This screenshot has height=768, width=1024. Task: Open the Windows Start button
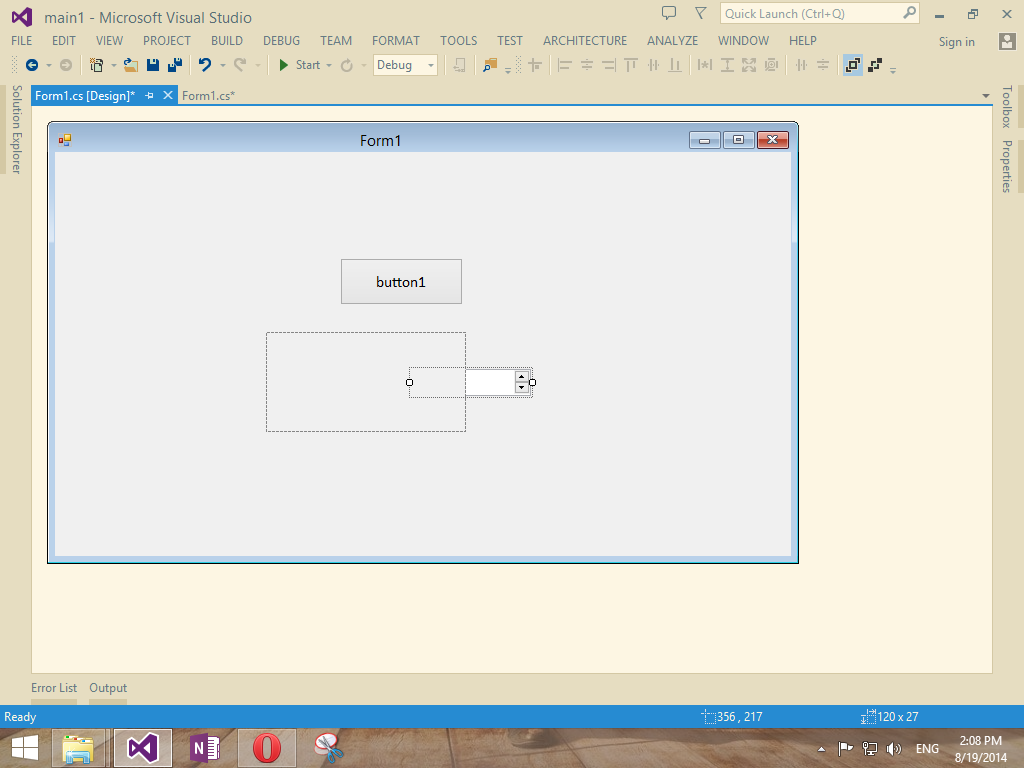[x=24, y=748]
